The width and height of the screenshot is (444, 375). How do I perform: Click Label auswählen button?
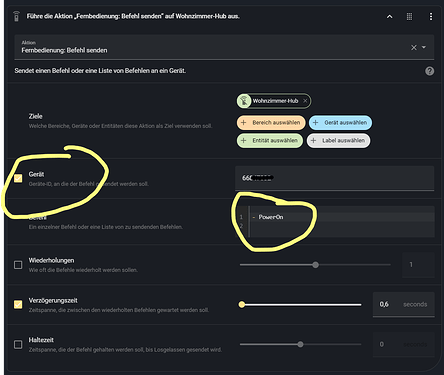click(338, 140)
